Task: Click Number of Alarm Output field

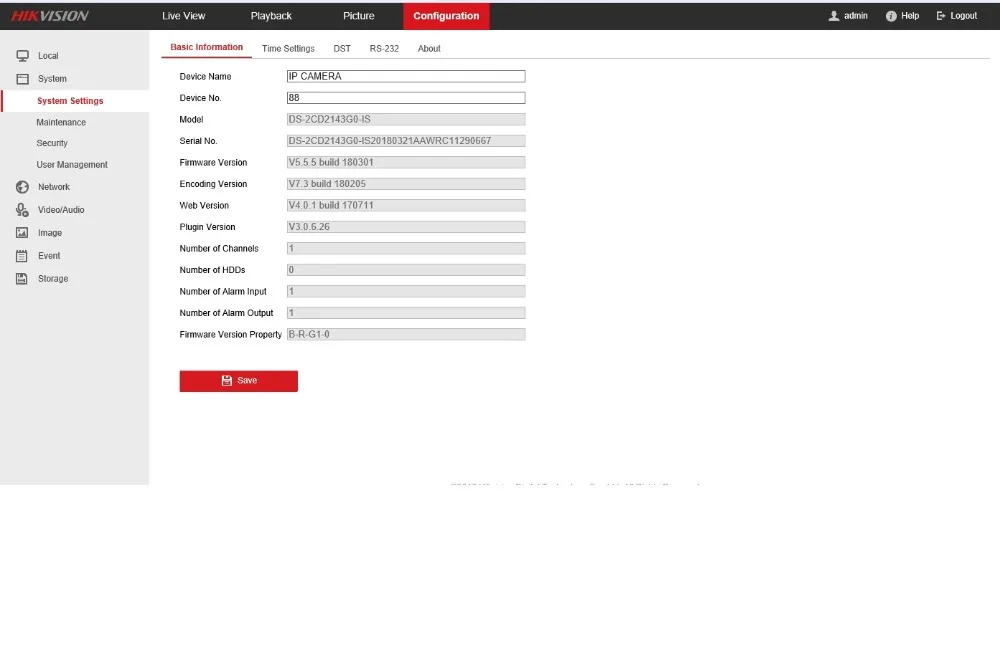Action: [x=406, y=313]
